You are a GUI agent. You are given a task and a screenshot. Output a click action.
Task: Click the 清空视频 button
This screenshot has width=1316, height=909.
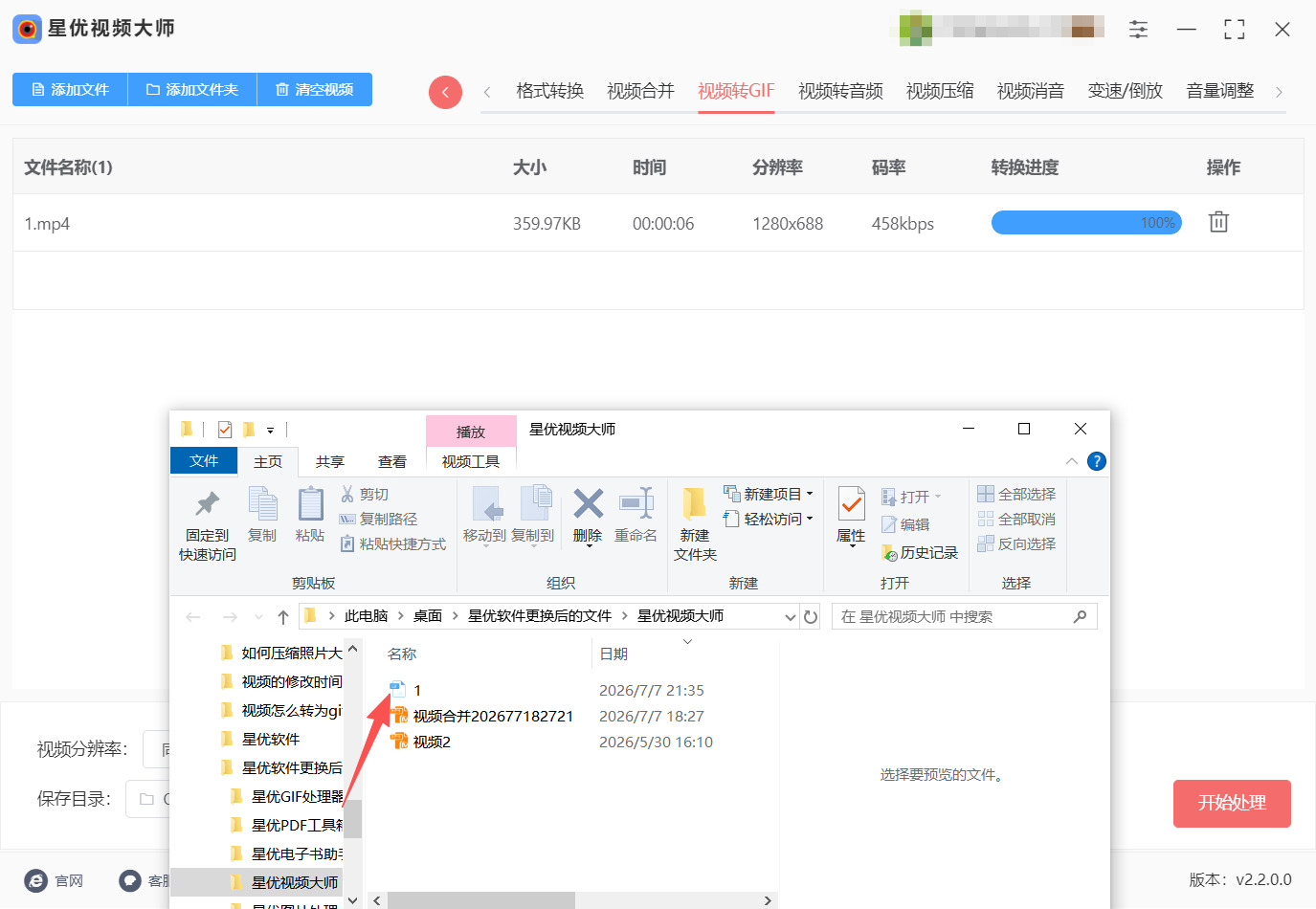pyautogui.click(x=315, y=89)
